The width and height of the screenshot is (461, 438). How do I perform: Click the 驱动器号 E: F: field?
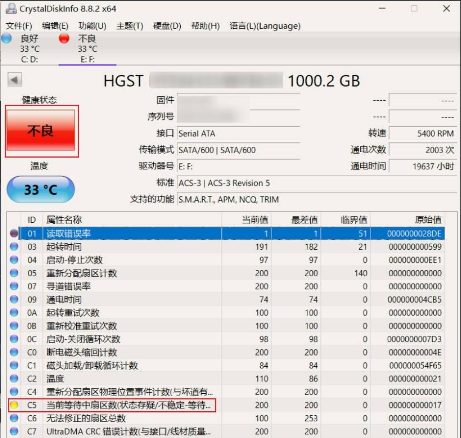pos(239,166)
